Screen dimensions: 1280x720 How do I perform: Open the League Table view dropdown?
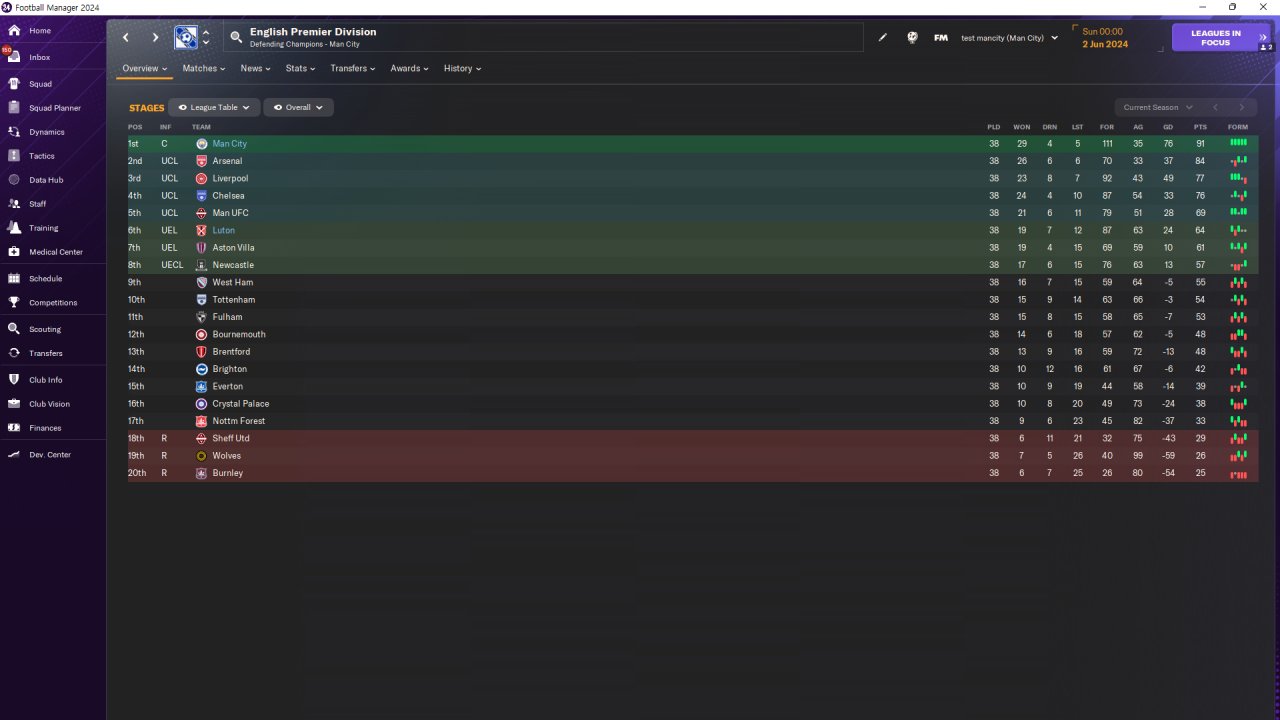click(x=214, y=107)
